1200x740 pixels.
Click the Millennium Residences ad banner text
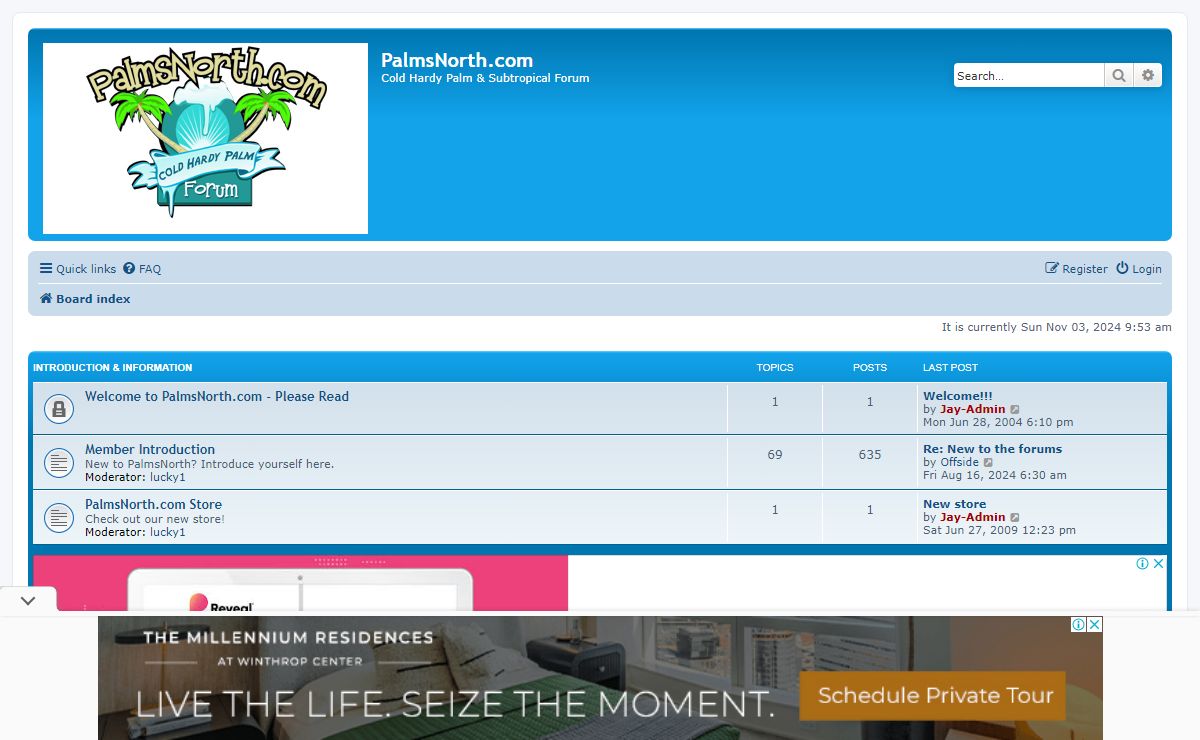(x=288, y=637)
